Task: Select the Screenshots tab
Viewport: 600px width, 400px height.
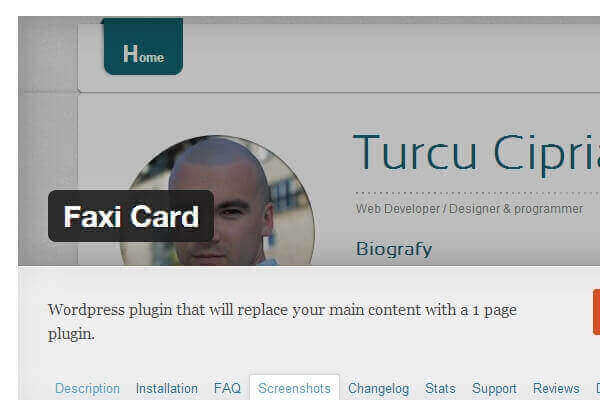Action: tap(294, 388)
